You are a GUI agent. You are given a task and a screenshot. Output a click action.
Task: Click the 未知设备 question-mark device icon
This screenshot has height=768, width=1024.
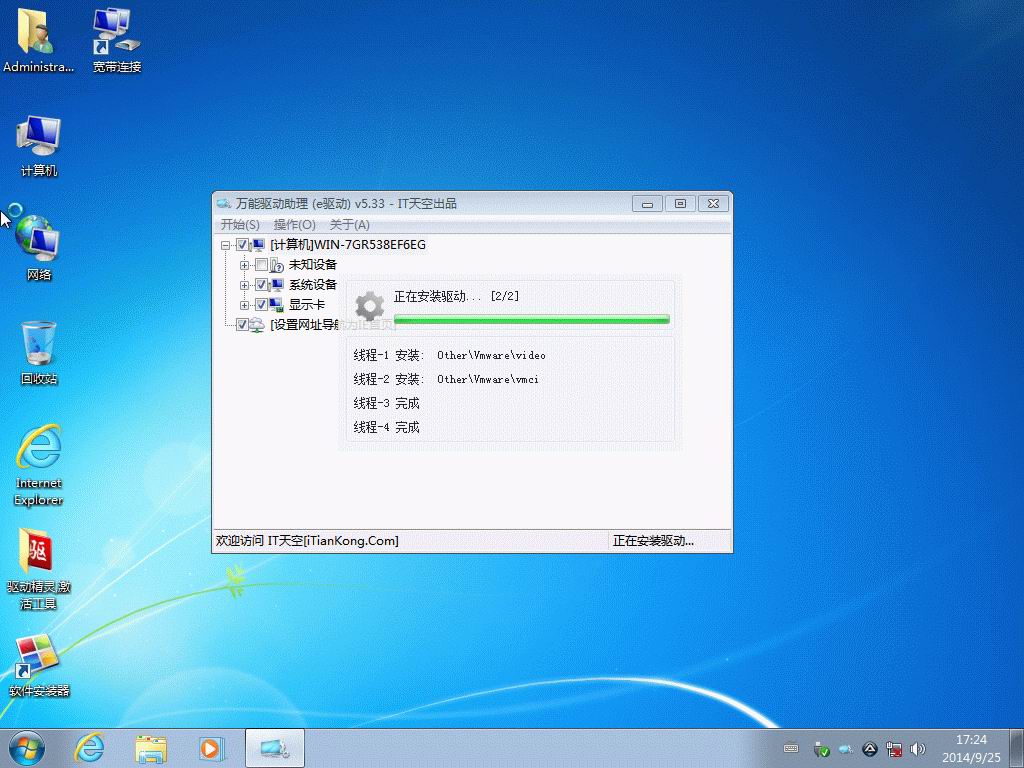277,265
